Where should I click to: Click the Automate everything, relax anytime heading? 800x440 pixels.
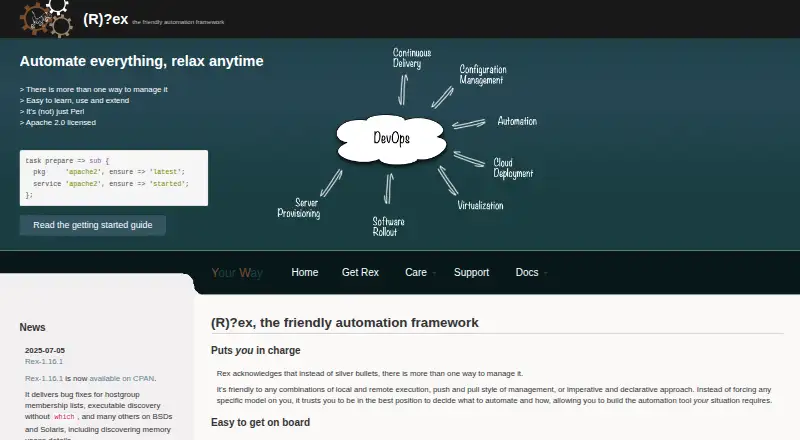point(141,61)
